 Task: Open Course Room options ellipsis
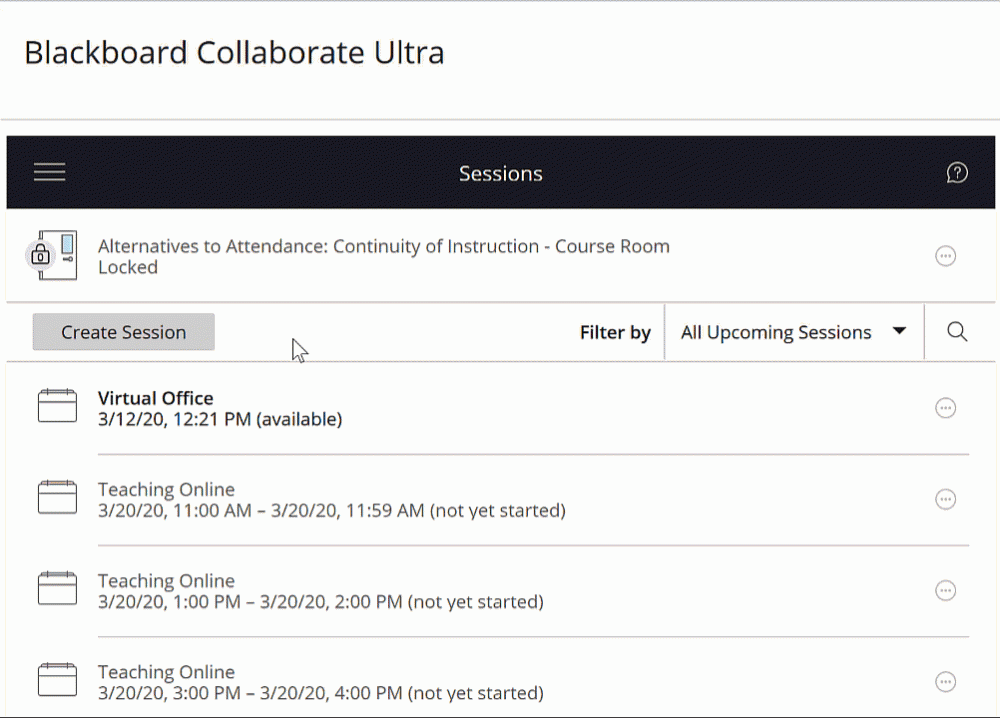pos(945,256)
